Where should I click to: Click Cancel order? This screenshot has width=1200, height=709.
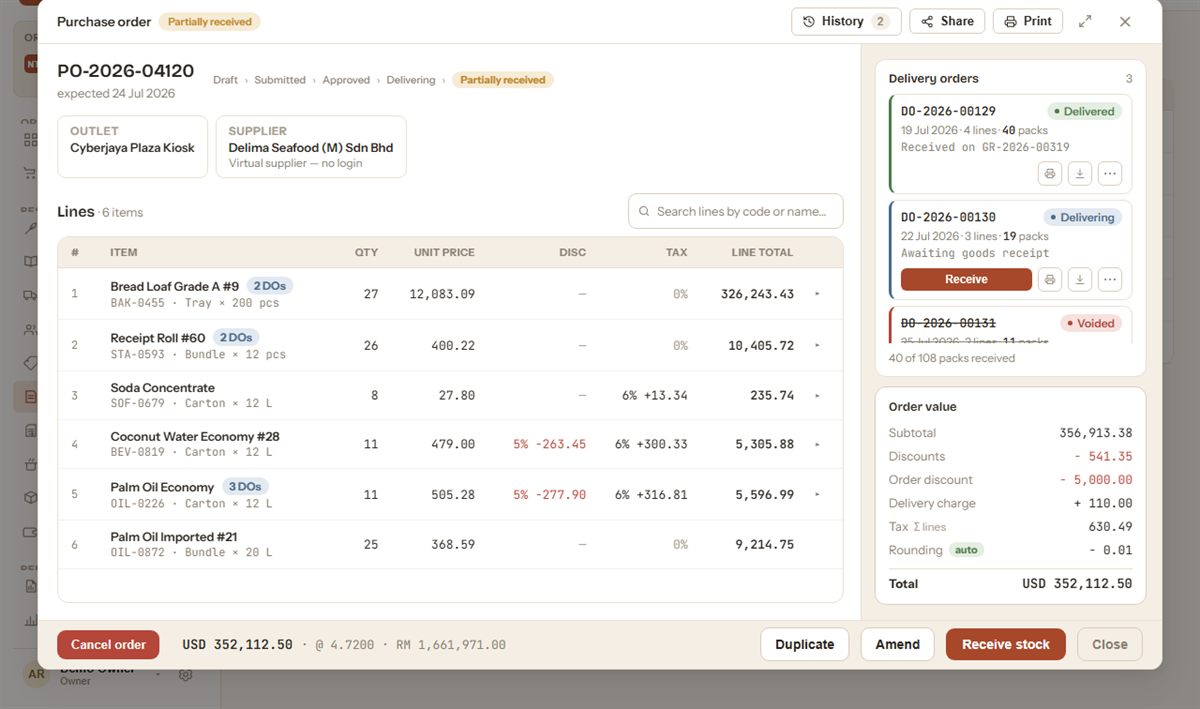coord(108,645)
